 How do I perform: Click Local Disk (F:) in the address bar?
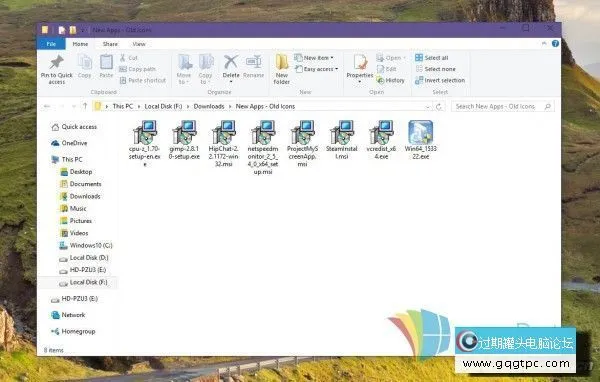[x=163, y=106]
